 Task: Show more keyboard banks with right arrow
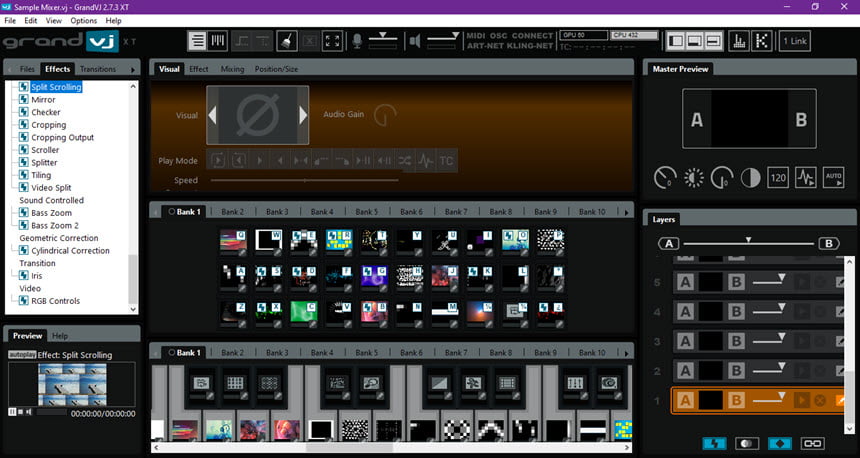click(627, 353)
